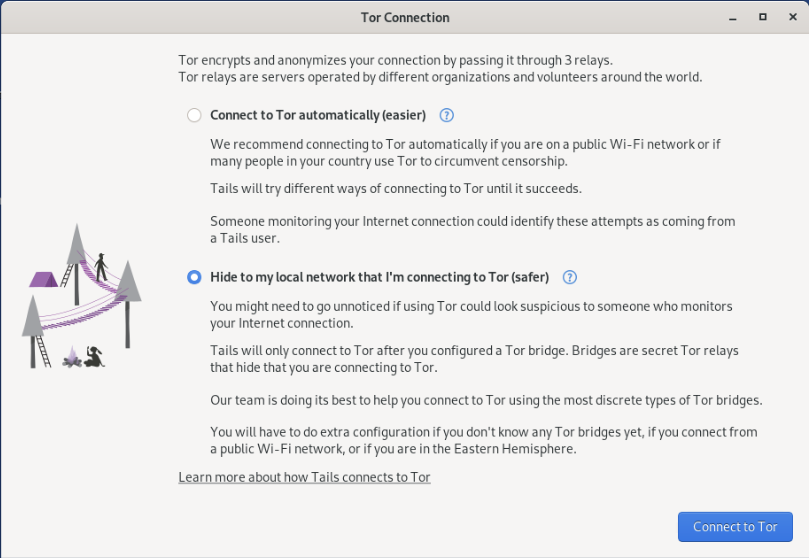Maximize the Tor Connection window

[x=763, y=17]
